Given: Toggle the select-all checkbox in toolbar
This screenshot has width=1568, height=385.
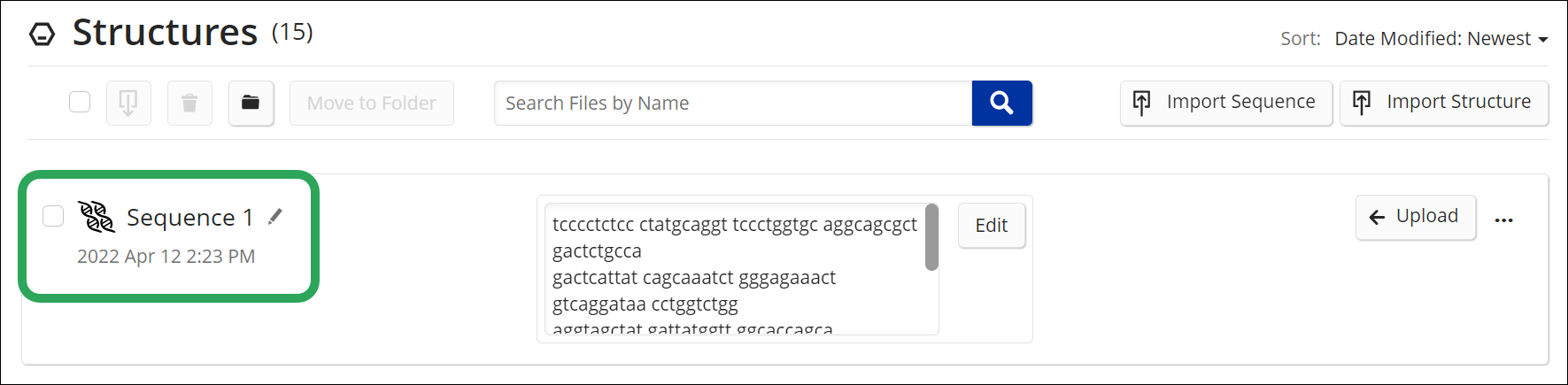Looking at the screenshot, I should coord(80,102).
